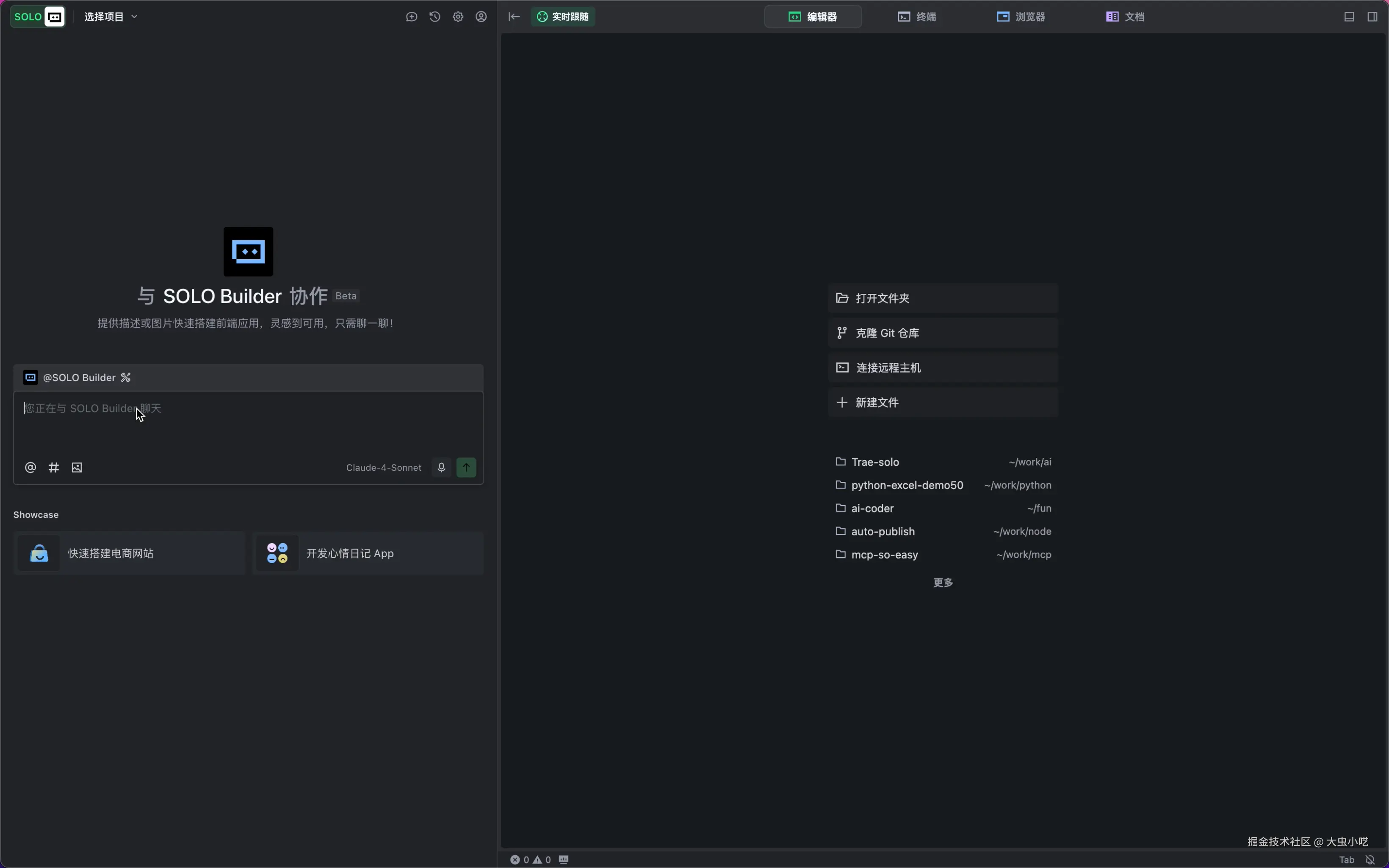Toggle the right side panel layout icon
This screenshot has height=868, width=1389.
tap(1372, 17)
